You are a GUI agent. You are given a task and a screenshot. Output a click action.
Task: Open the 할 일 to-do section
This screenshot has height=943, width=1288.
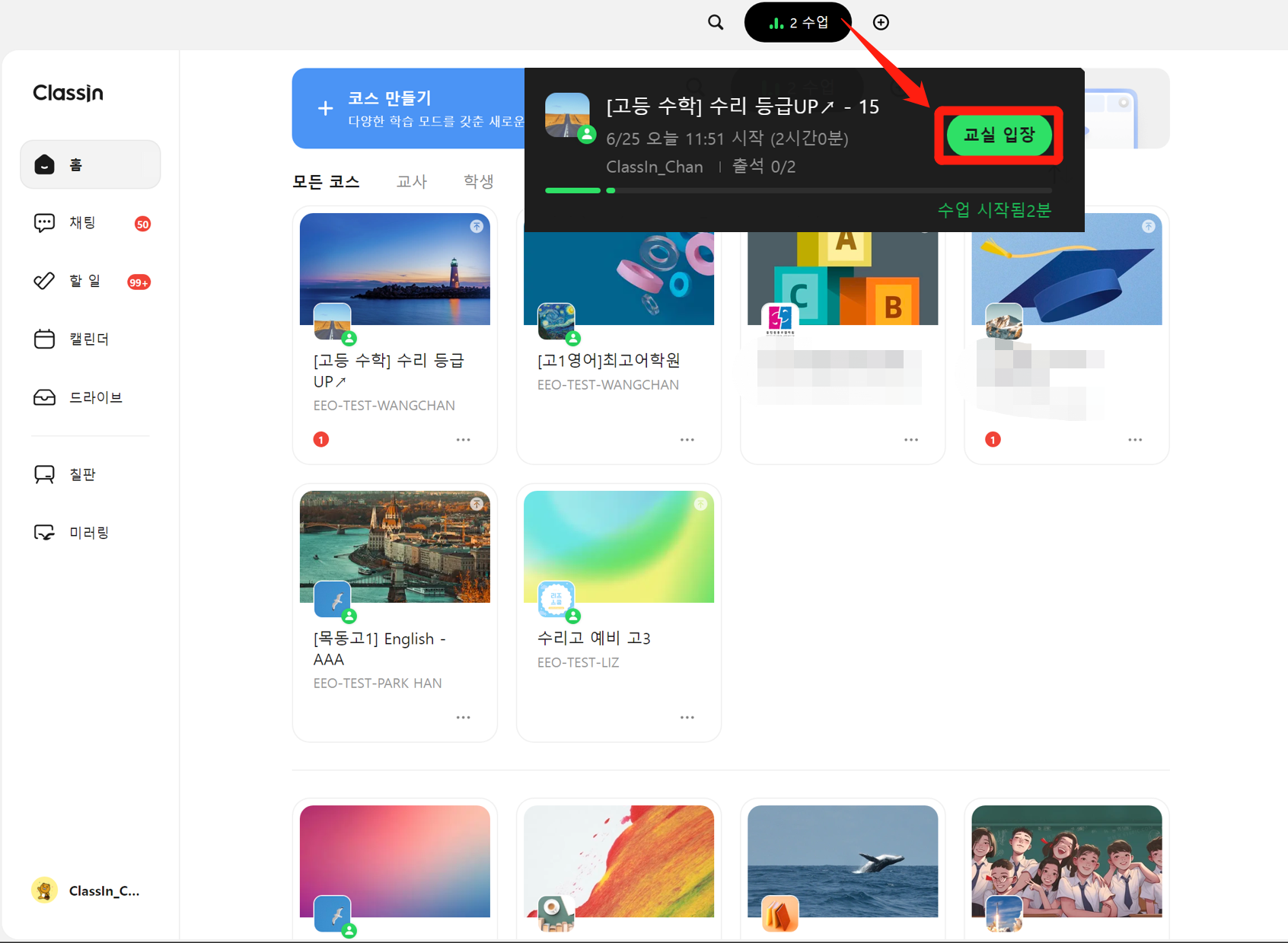pyautogui.click(x=91, y=281)
